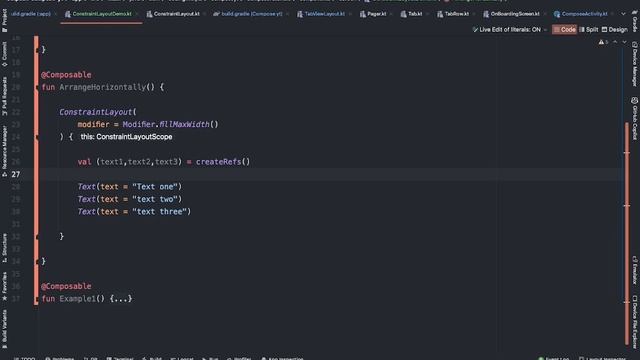Open OnBoardingScreen.kt tab
The image size is (640, 360).
pyautogui.click(x=511, y=14)
